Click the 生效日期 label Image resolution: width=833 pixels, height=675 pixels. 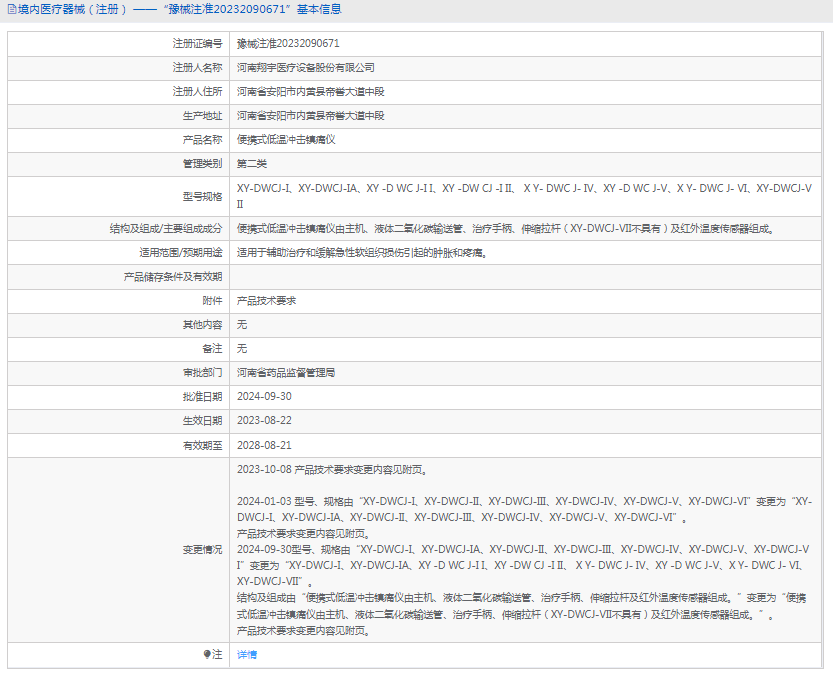202,421
